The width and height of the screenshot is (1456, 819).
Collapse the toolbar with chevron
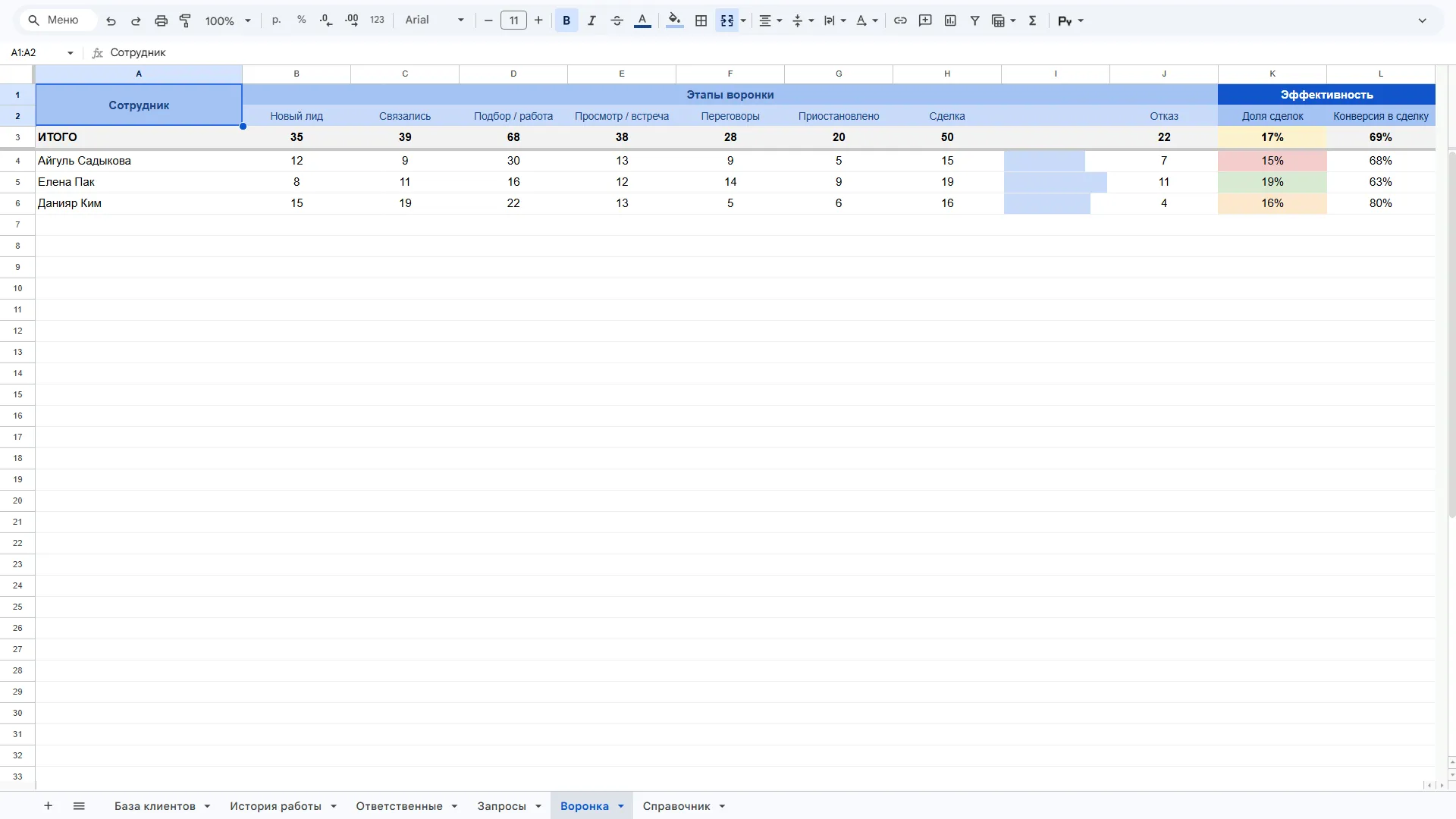[x=1423, y=20]
